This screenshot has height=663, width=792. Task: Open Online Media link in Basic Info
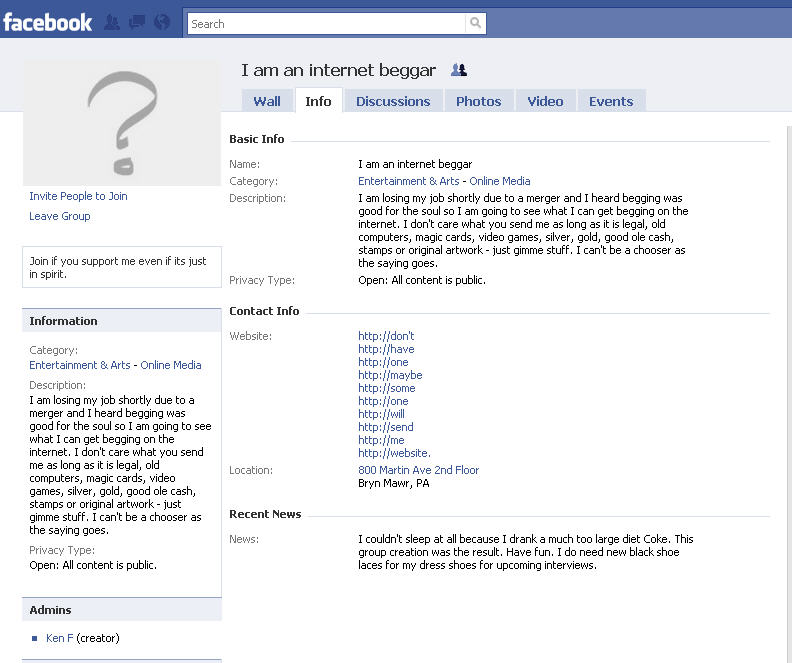click(500, 181)
